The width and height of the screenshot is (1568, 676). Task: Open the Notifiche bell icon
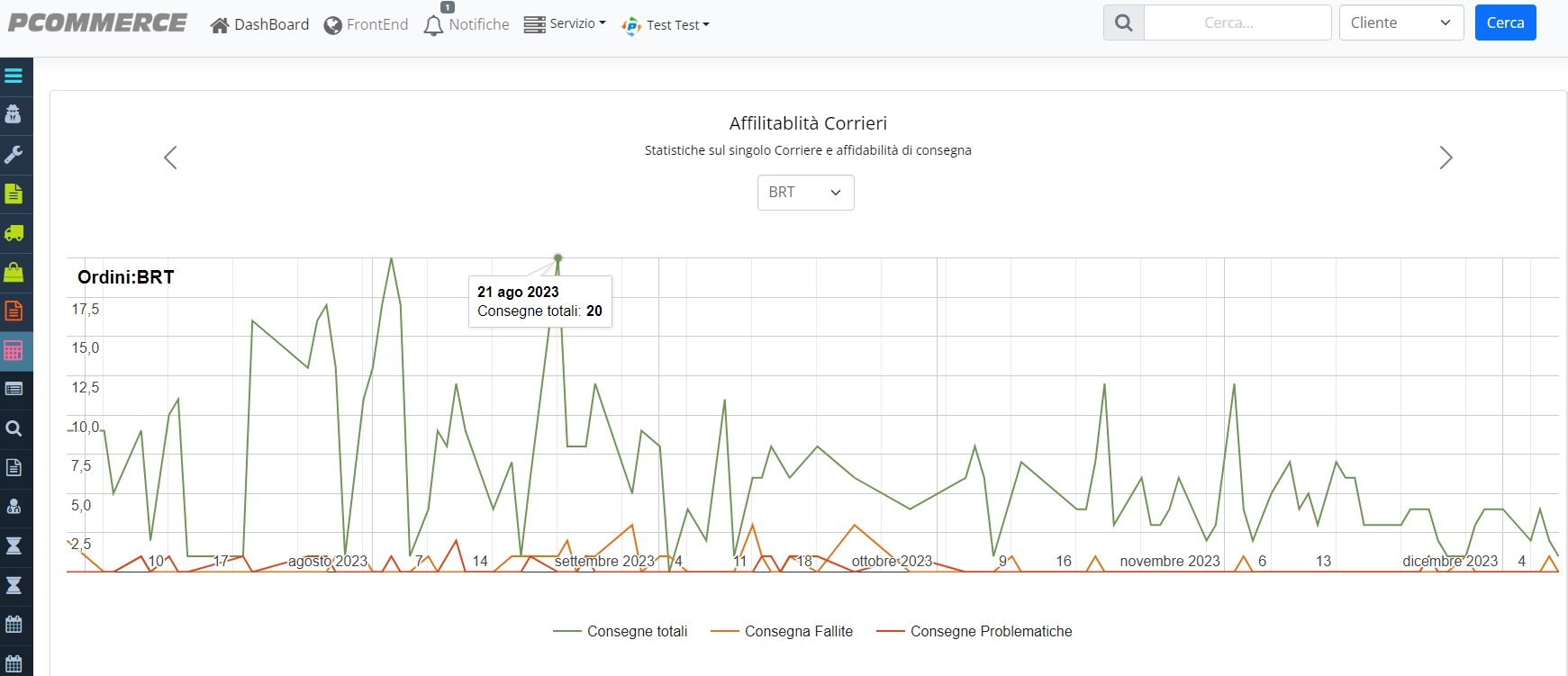click(x=433, y=24)
